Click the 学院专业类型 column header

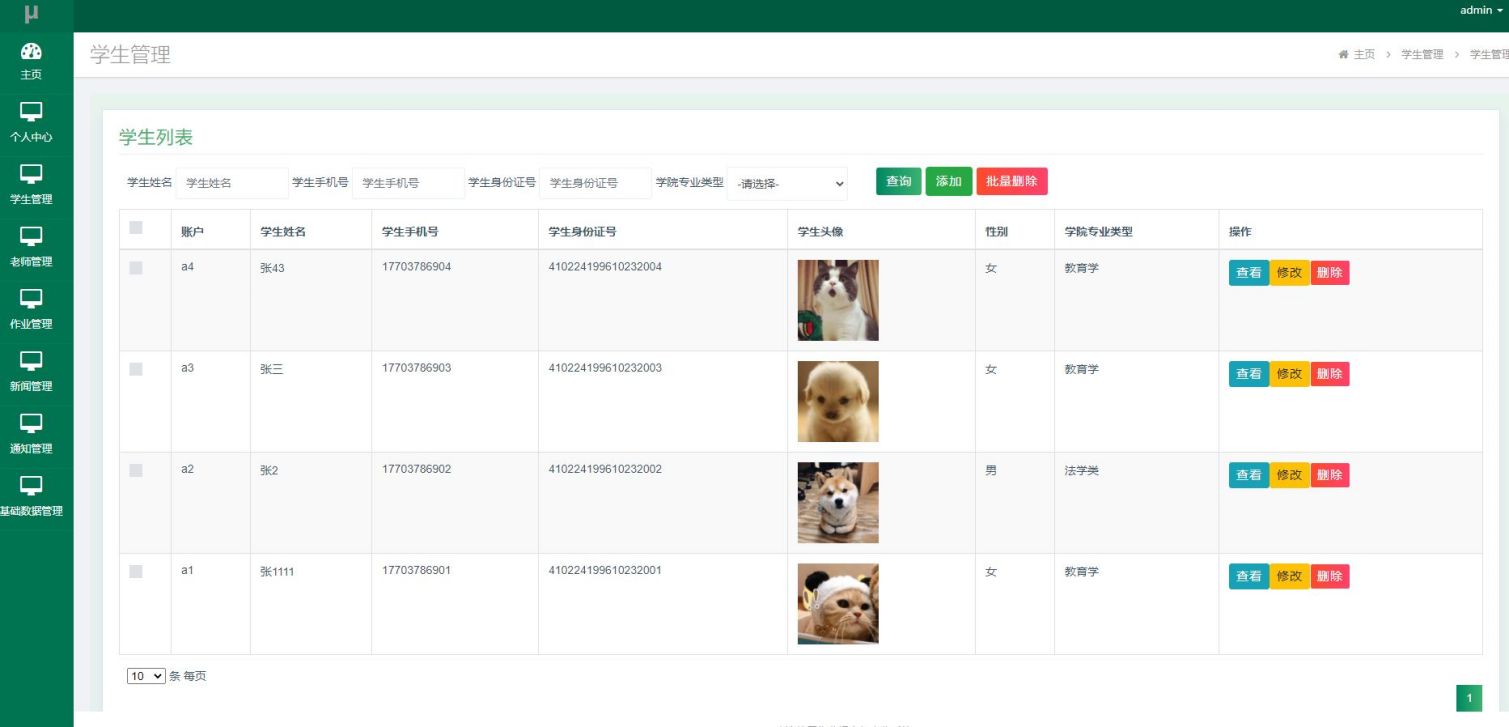[x=1098, y=232]
